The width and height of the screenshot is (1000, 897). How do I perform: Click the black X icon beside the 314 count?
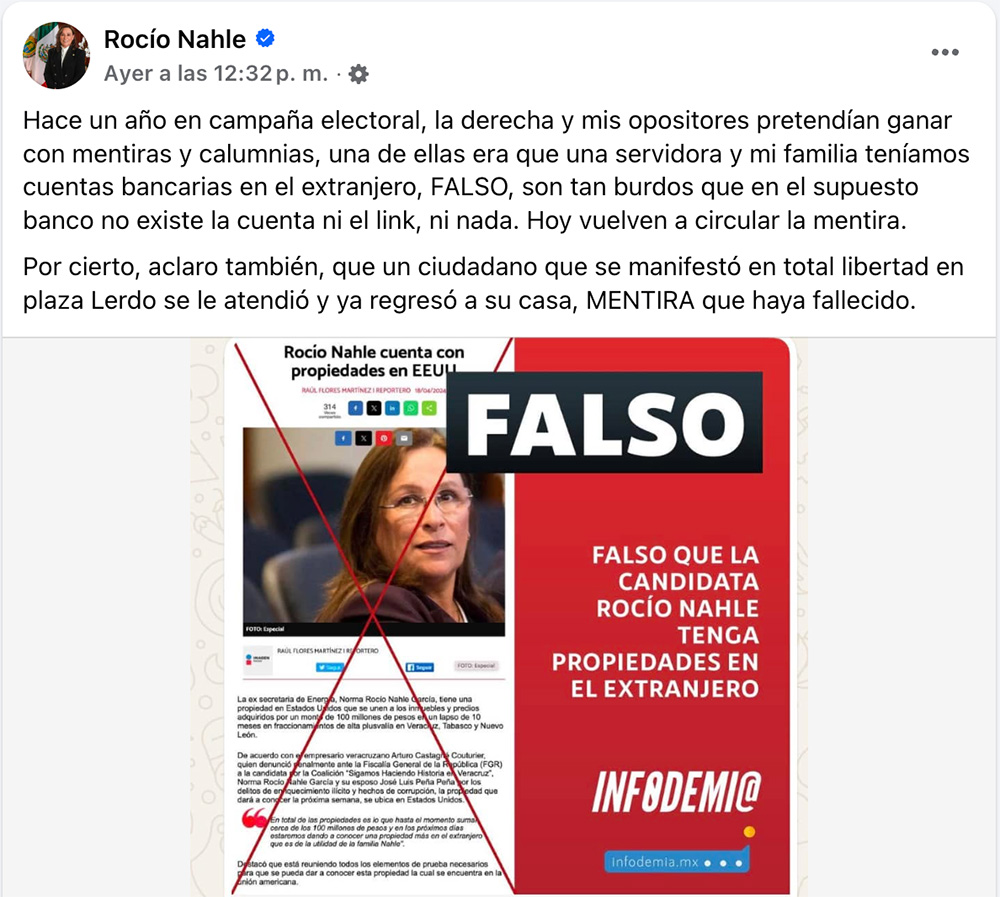click(374, 408)
